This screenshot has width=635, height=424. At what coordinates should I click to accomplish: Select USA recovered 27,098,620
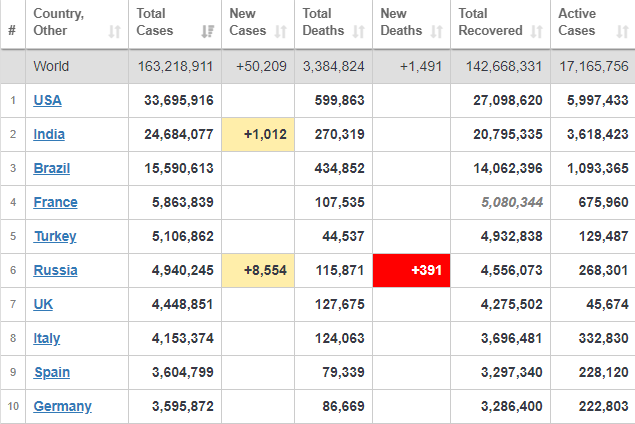(508, 100)
